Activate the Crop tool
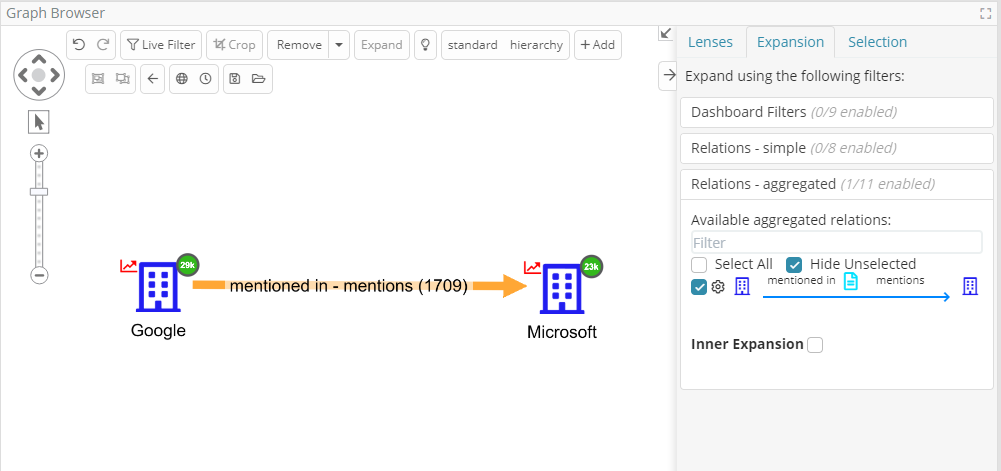The width and height of the screenshot is (1001, 471). point(234,45)
